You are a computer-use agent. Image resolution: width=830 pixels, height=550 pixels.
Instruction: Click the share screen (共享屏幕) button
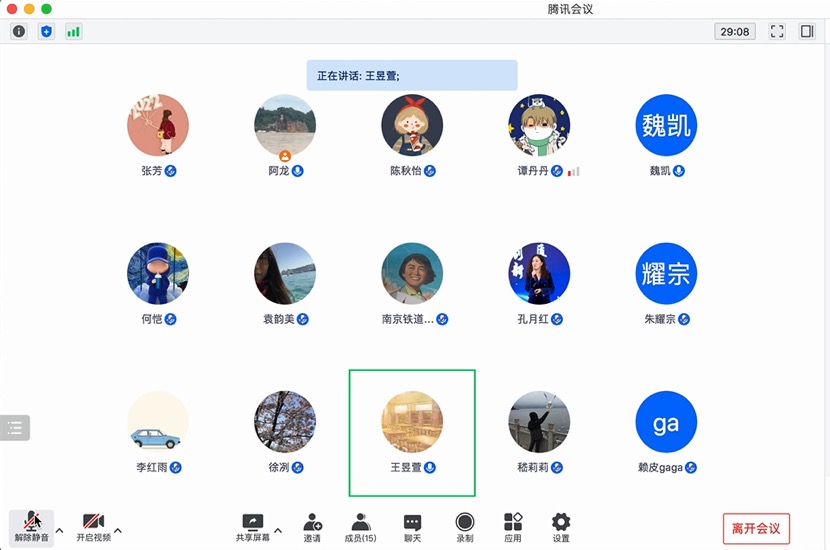[x=252, y=527]
